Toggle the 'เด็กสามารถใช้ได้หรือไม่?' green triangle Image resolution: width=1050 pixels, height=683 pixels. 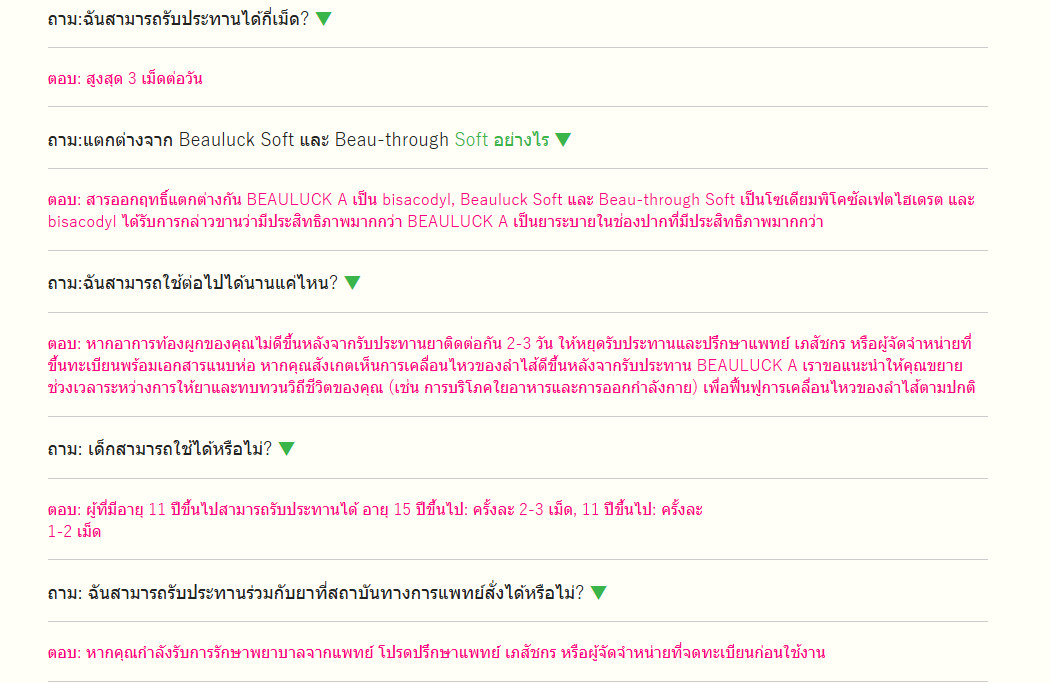click(x=287, y=449)
